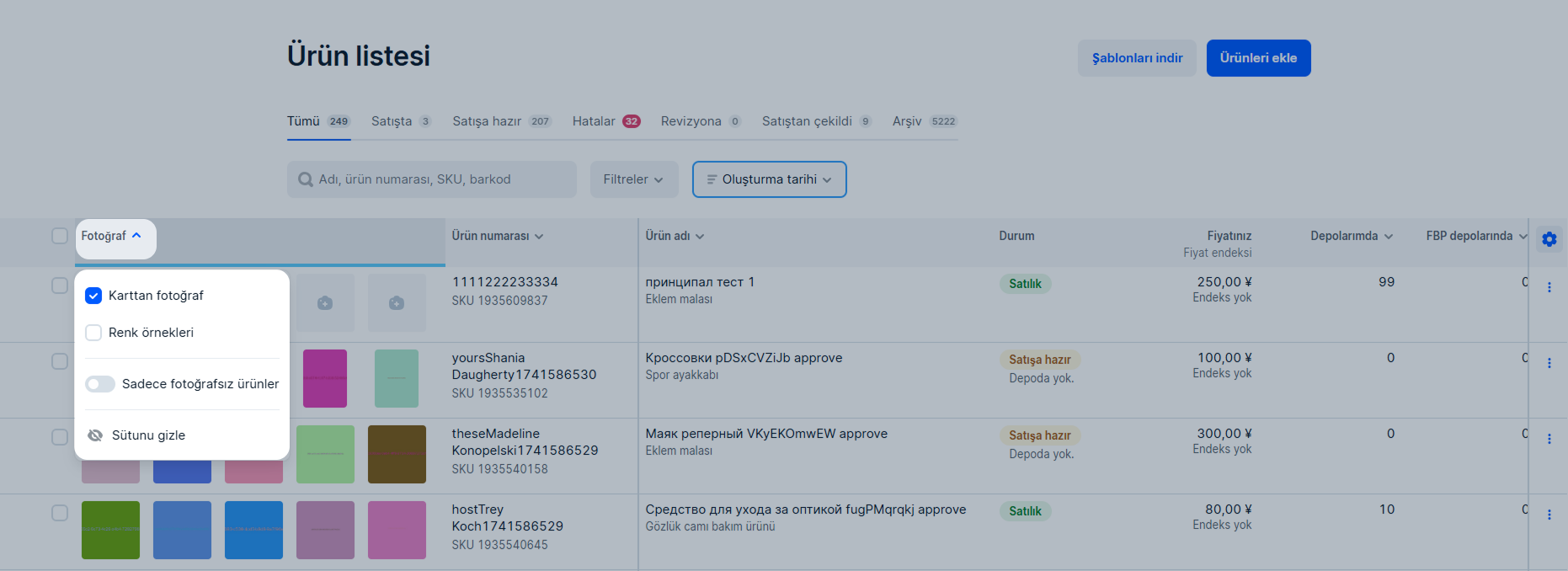Screen dimensions: 1568x571
Task: Click second photo upload placeholder in first row
Action: coord(397,303)
